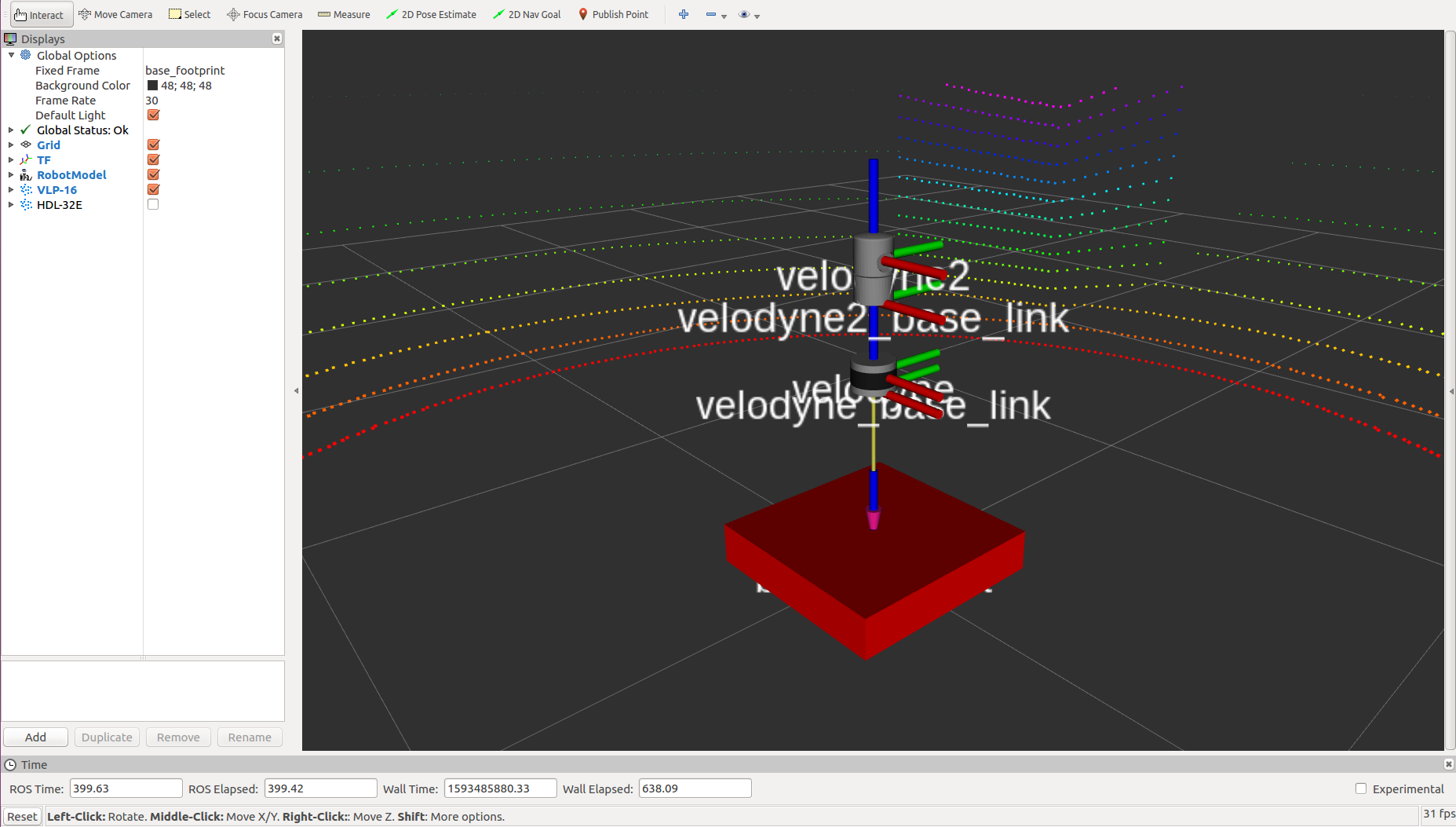Choose the 2D Pose Estimate tool
This screenshot has width=1456, height=827.
click(431, 14)
